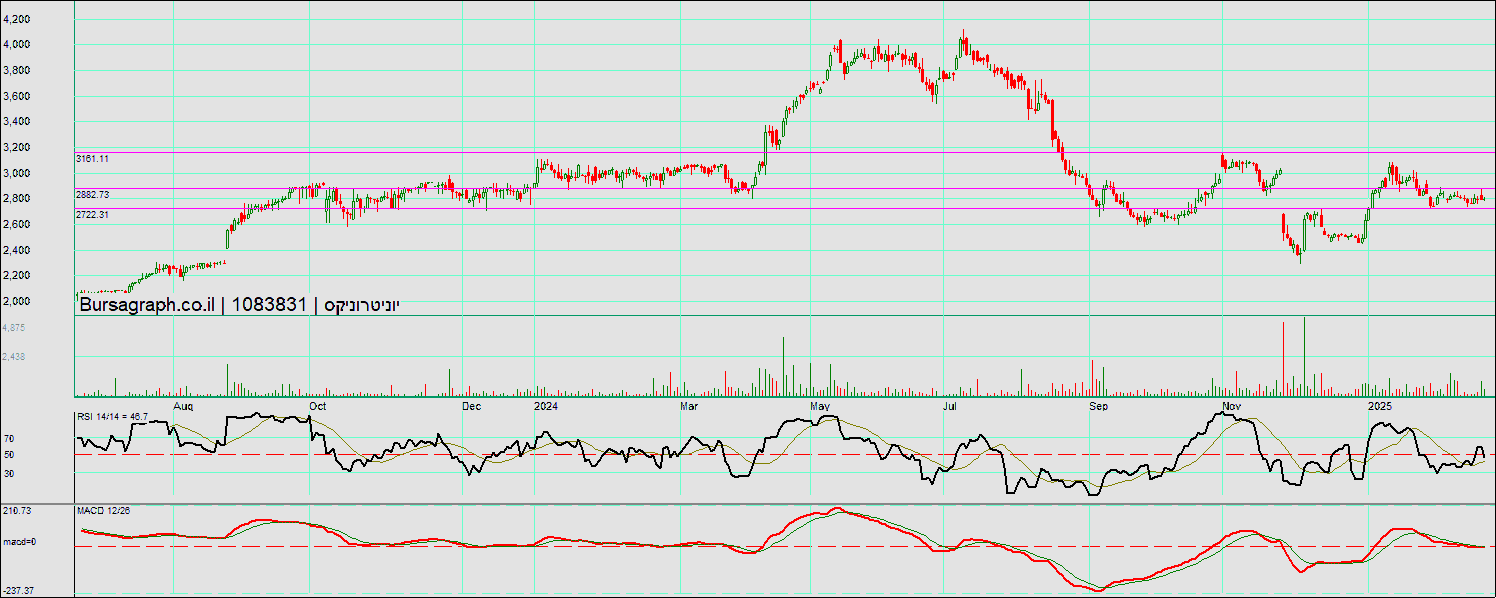
Task: Click the 2025 year marker on time axis
Action: tap(1380, 407)
